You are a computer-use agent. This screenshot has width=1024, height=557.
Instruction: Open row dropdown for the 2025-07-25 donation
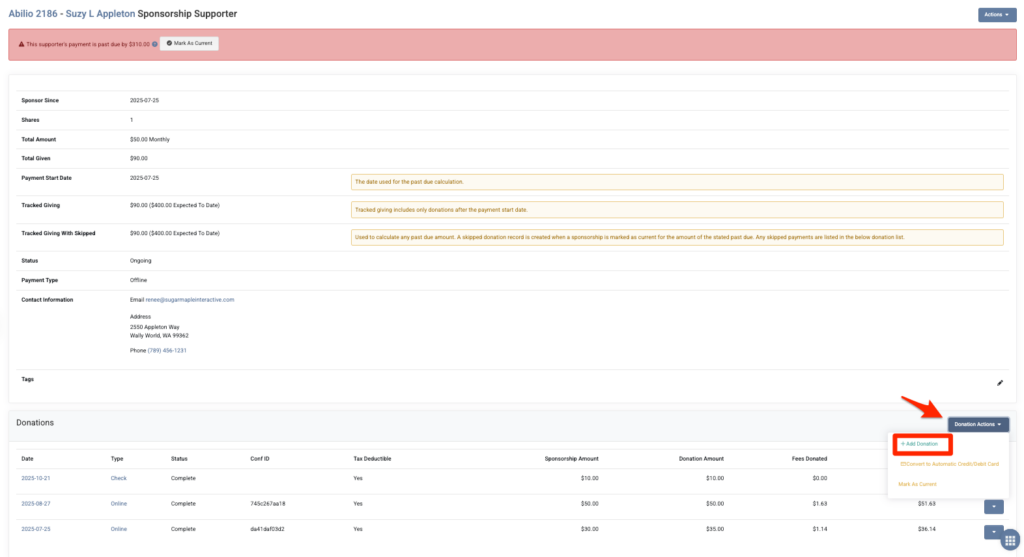click(x=996, y=532)
